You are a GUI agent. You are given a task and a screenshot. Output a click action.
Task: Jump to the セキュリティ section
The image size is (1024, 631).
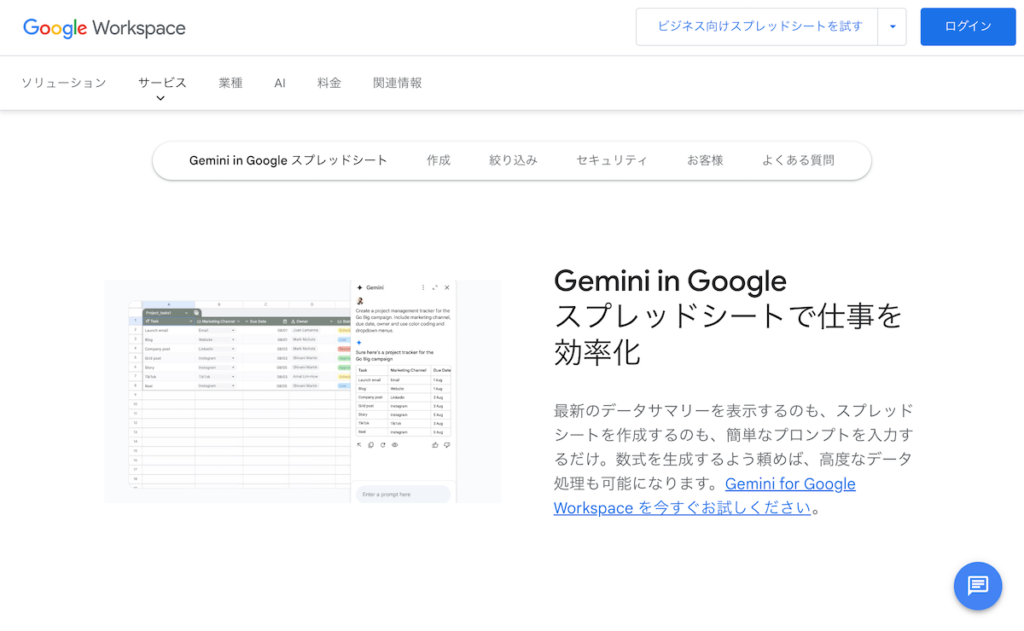[x=612, y=161]
